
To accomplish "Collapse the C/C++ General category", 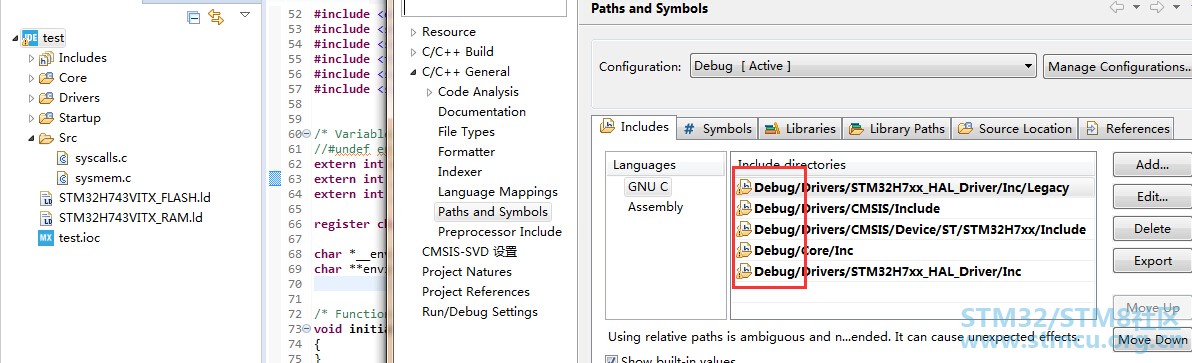I will (x=413, y=72).
